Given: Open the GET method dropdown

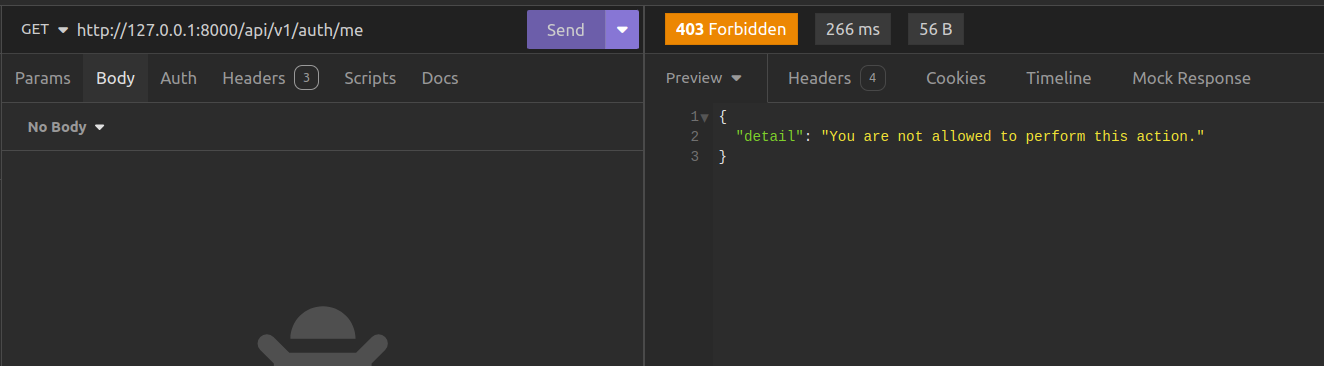Looking at the screenshot, I should tap(45, 30).
